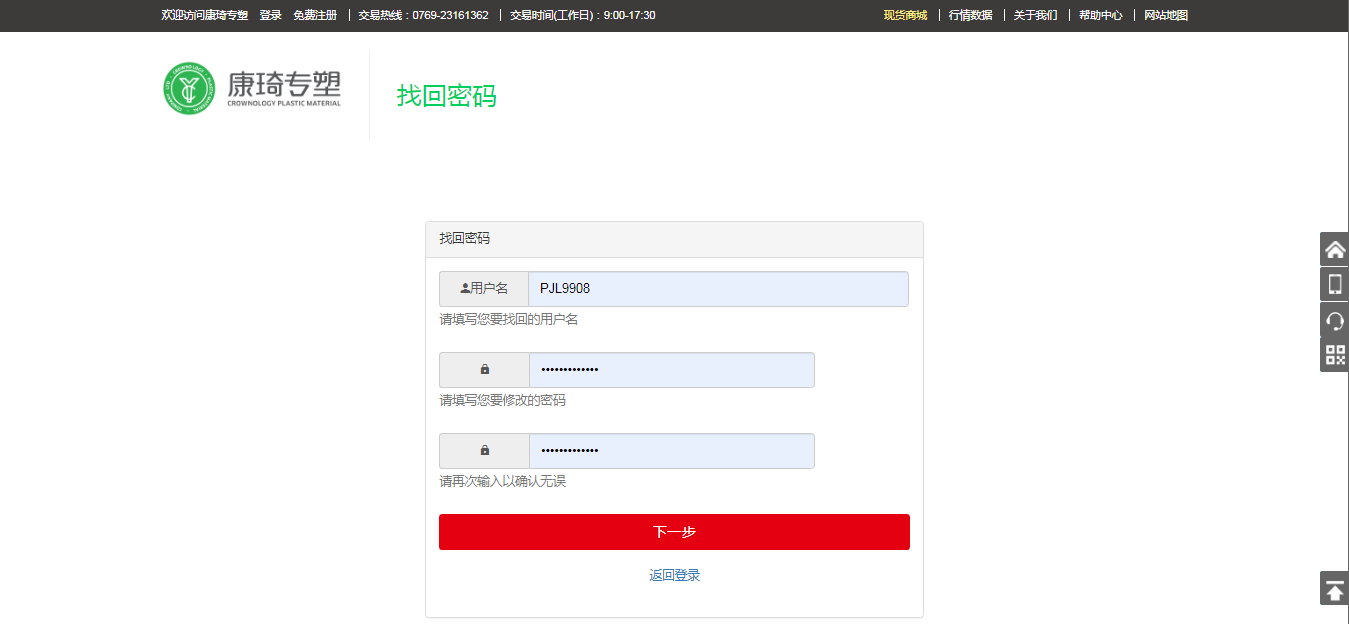Viewport: 1349px width, 624px height.
Task: Open customer service headset icon
Action: point(1334,320)
